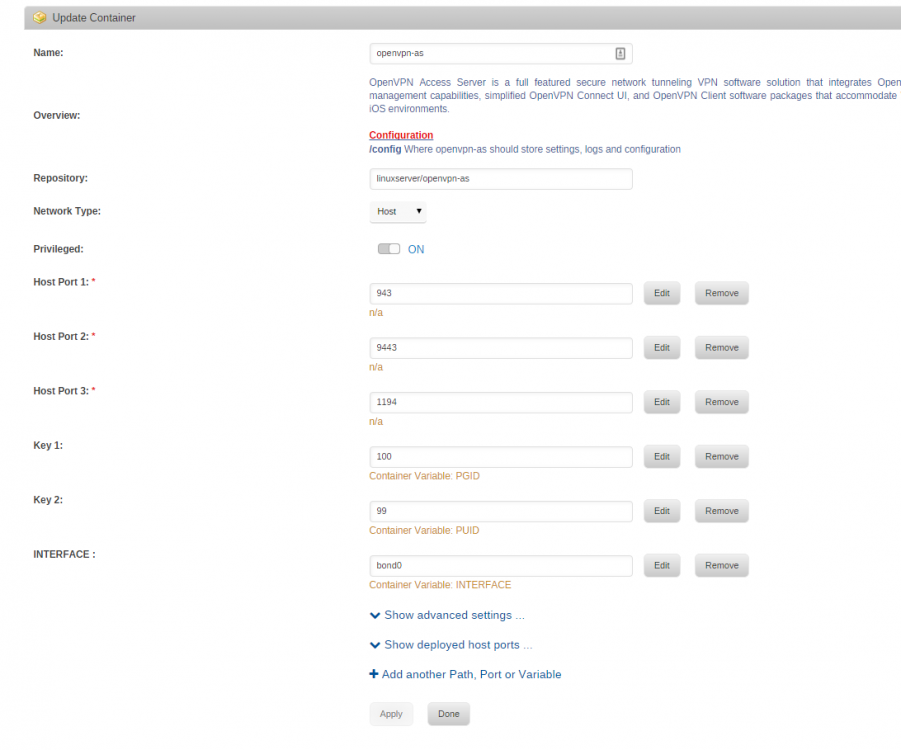901x750 pixels.
Task: Click the 'Network Type:' label
Action: (67, 211)
